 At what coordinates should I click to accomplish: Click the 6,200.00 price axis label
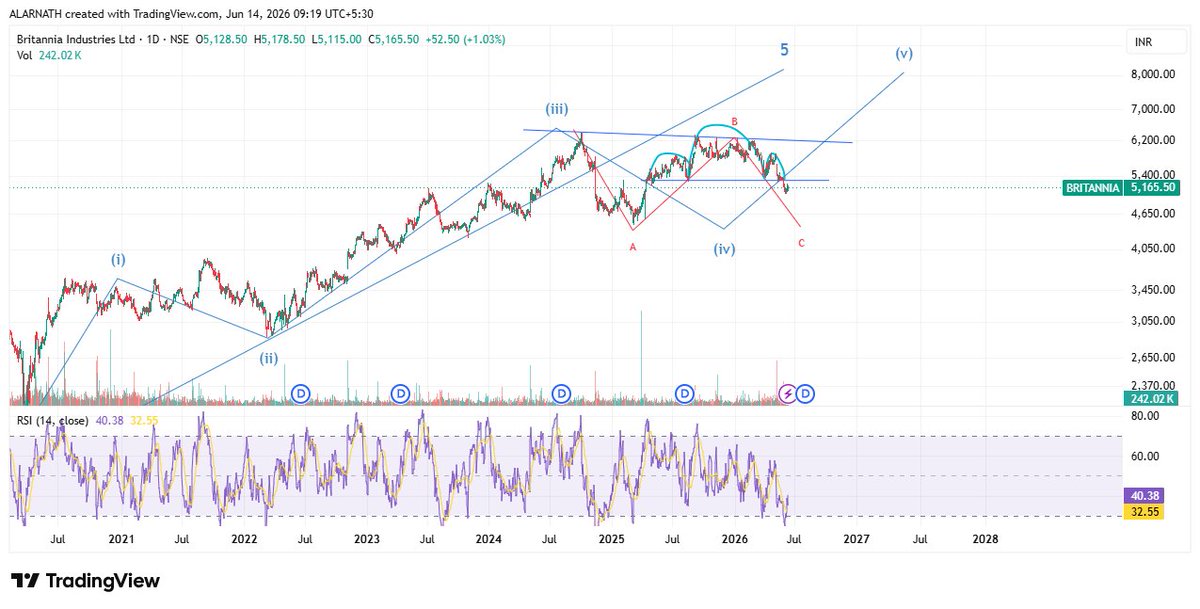[x=1152, y=140]
